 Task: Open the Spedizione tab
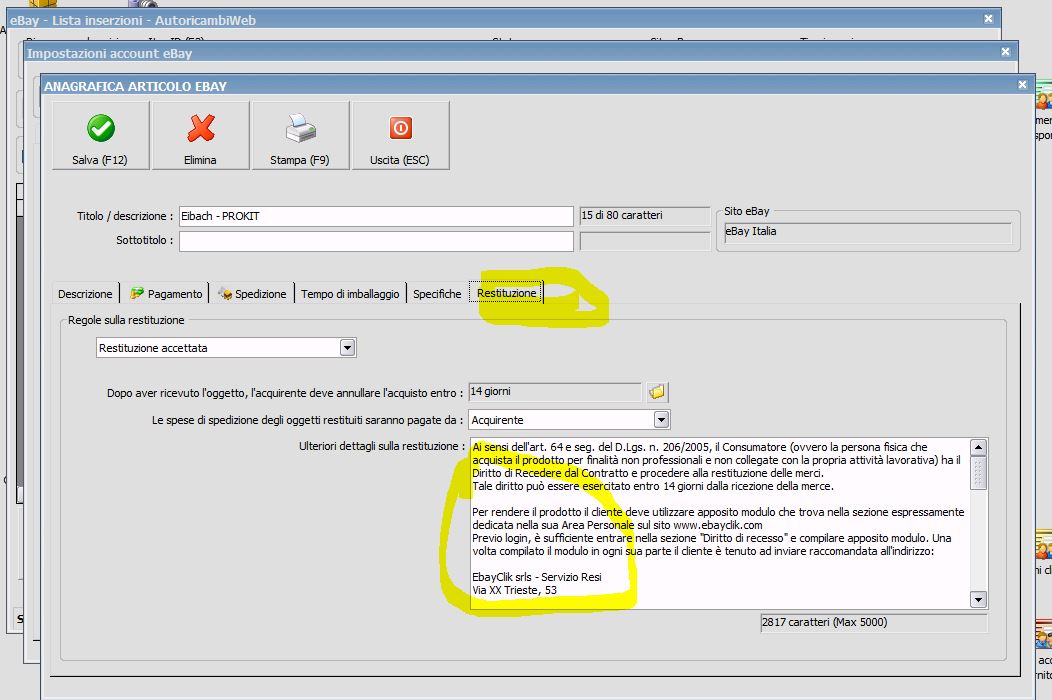(252, 294)
